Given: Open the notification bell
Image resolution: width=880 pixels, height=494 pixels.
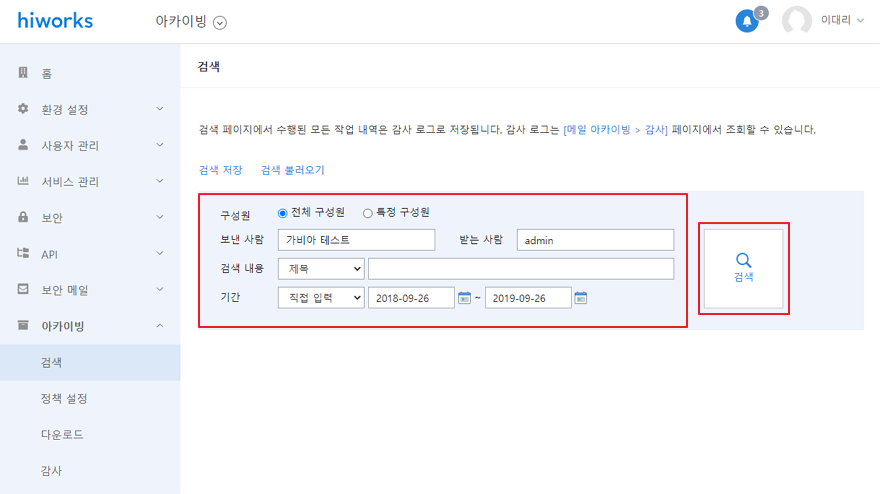Looking at the screenshot, I should click(x=746, y=21).
